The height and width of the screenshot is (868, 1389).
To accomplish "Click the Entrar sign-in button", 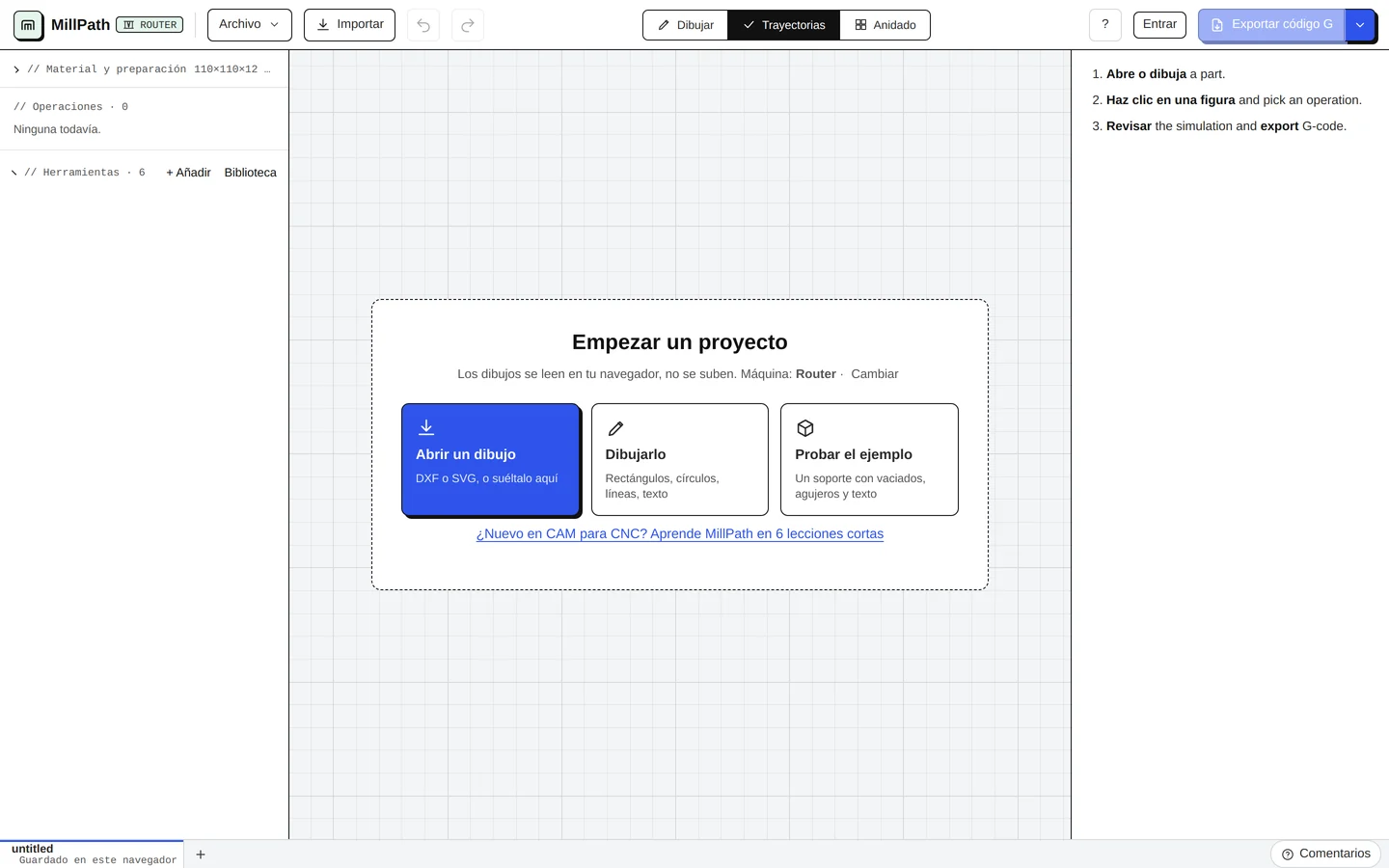I will 1159,25.
